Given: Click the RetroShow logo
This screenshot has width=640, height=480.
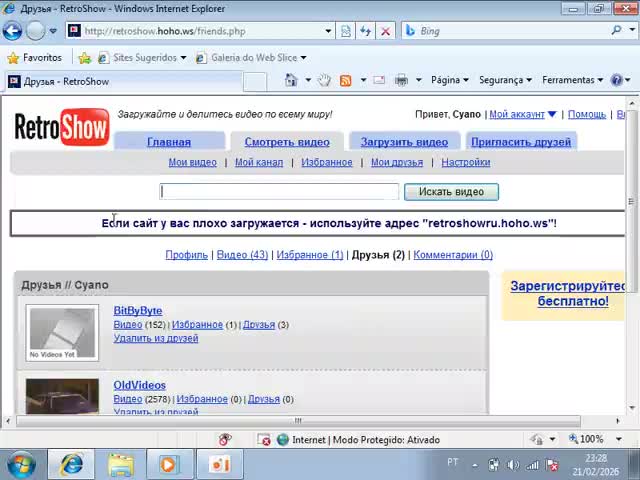Looking at the screenshot, I should pyautogui.click(x=61, y=128).
